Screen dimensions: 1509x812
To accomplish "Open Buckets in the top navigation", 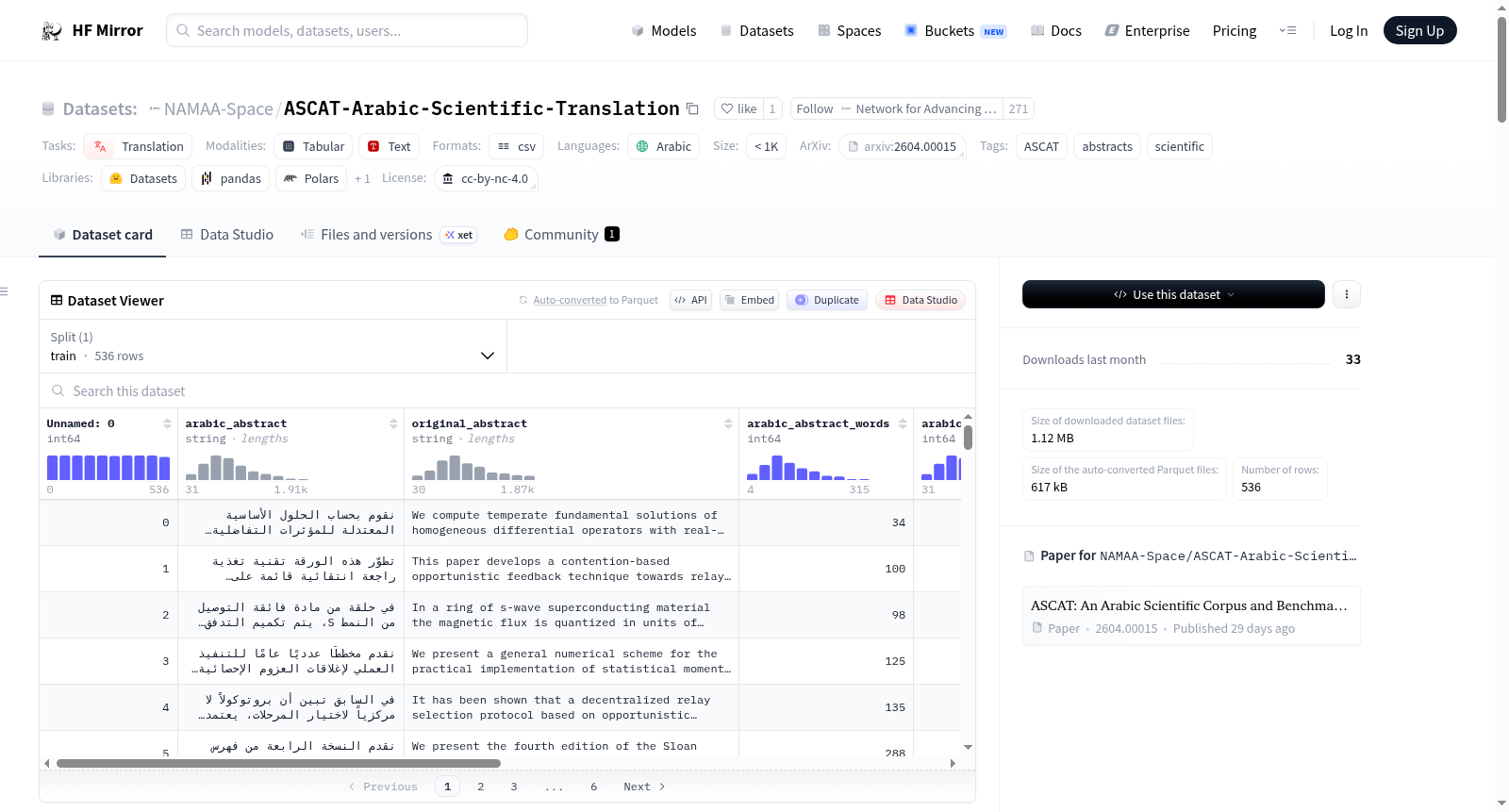I will pos(955,31).
